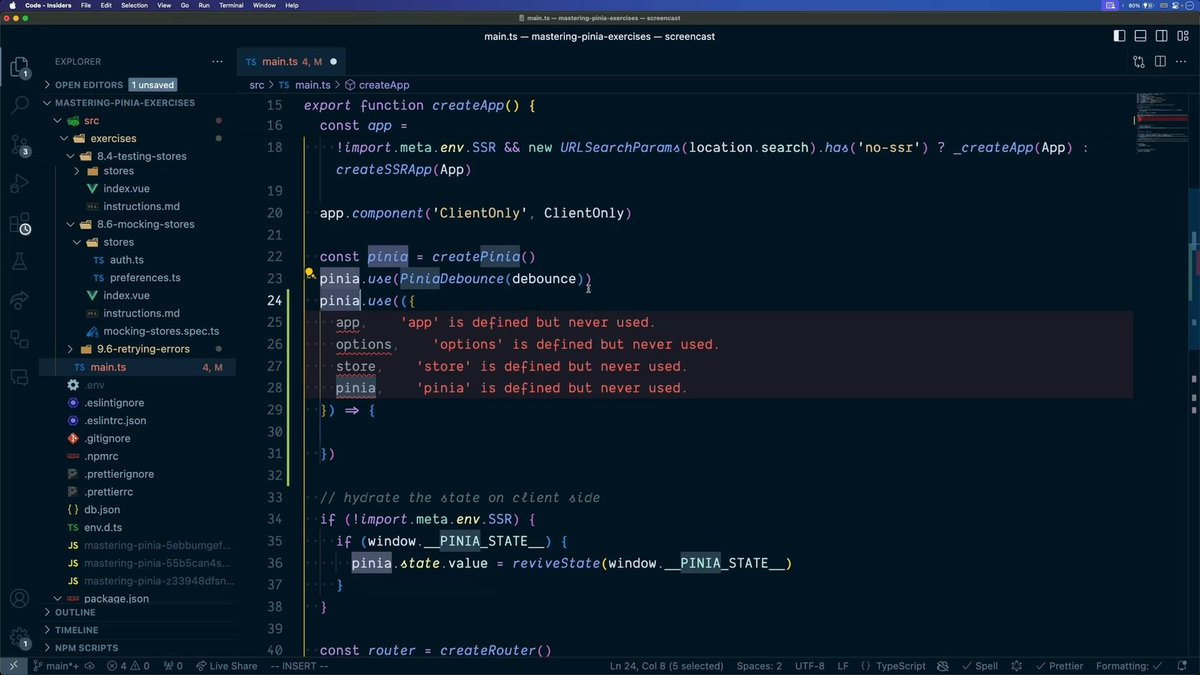Image resolution: width=1200 pixels, height=675 pixels.
Task: Open the Terminal menu
Action: click(231, 5)
